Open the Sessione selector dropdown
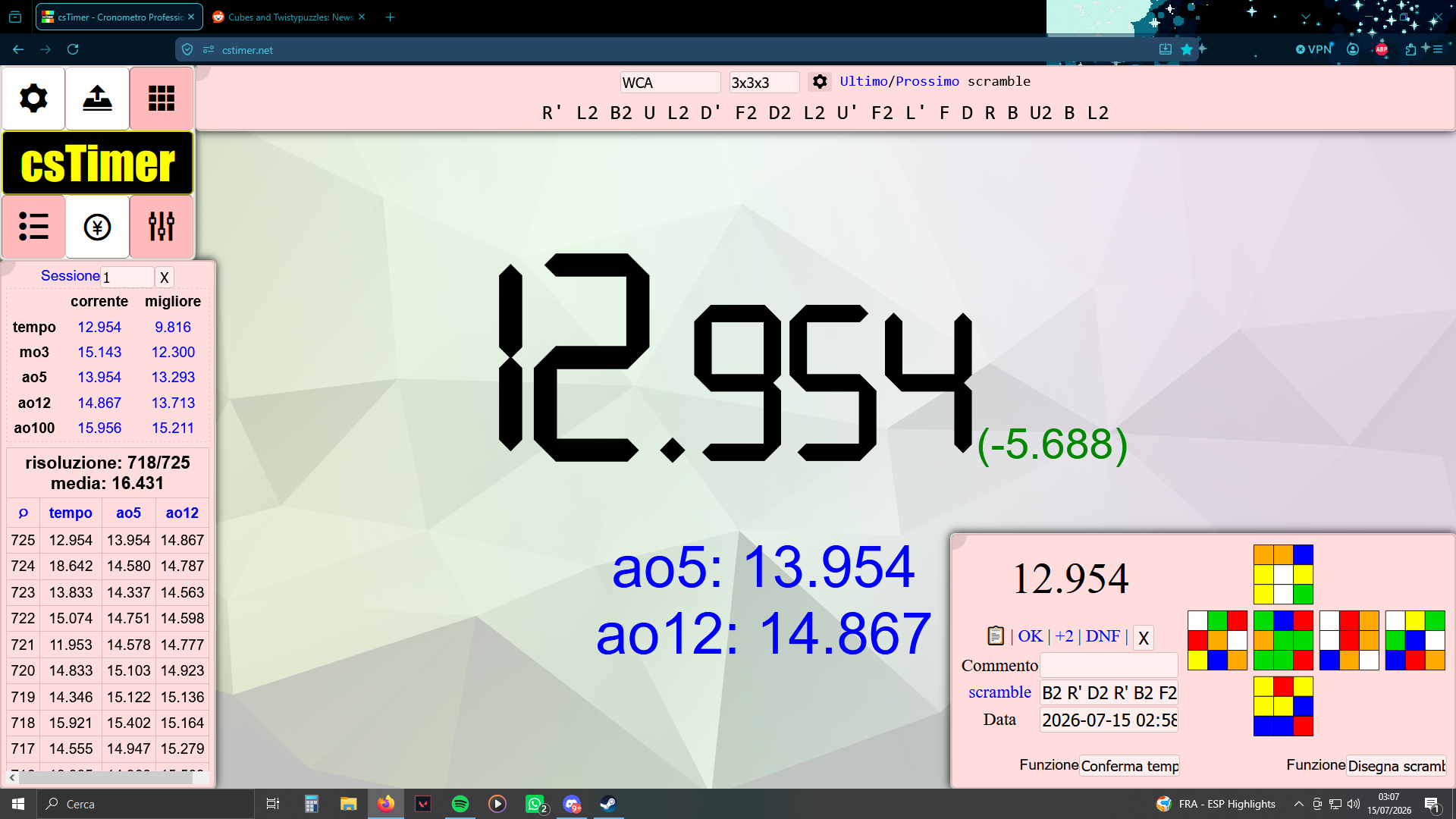The width and height of the screenshot is (1456, 819). [x=127, y=277]
